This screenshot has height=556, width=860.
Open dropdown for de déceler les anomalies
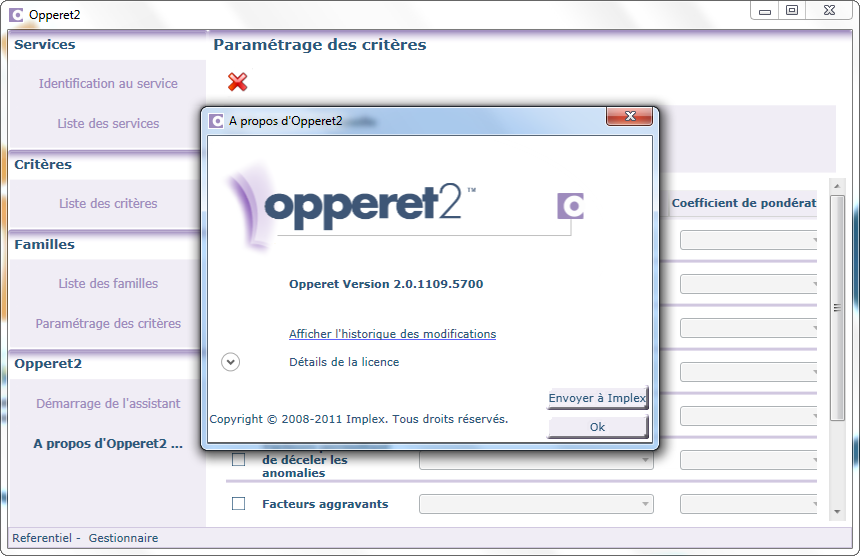[x=536, y=460]
